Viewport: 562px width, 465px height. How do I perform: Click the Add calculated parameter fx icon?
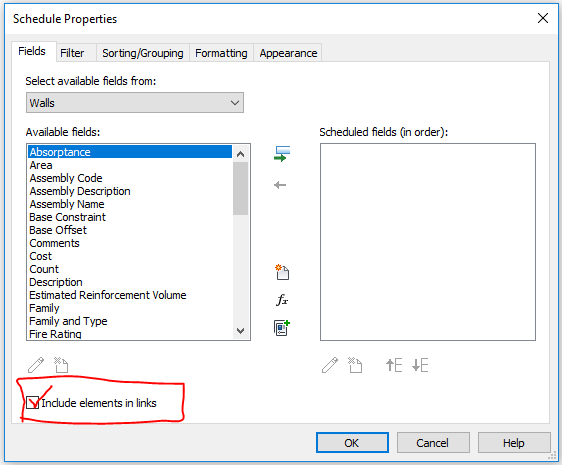(282, 300)
